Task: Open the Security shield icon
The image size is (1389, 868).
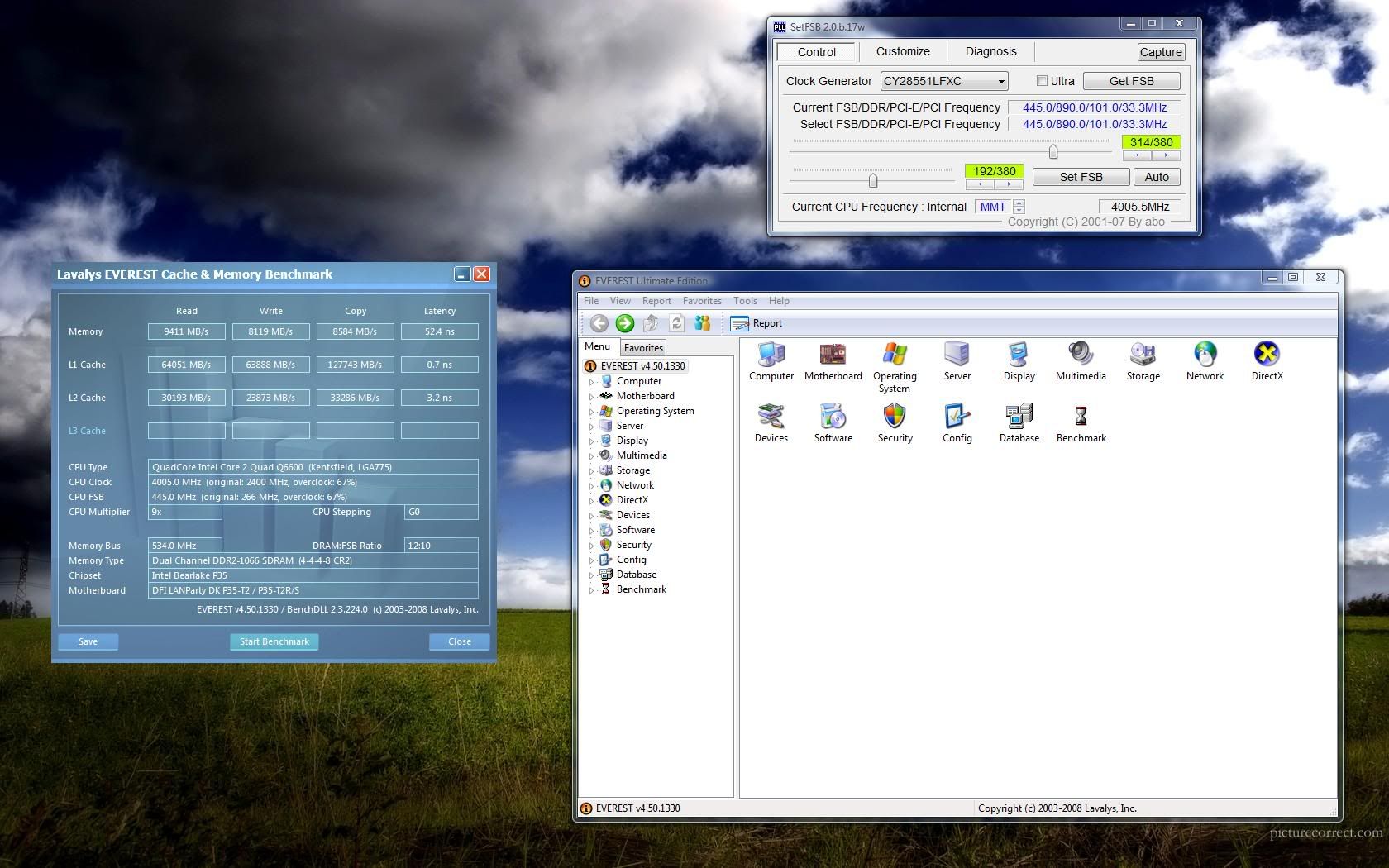Action: (x=895, y=417)
